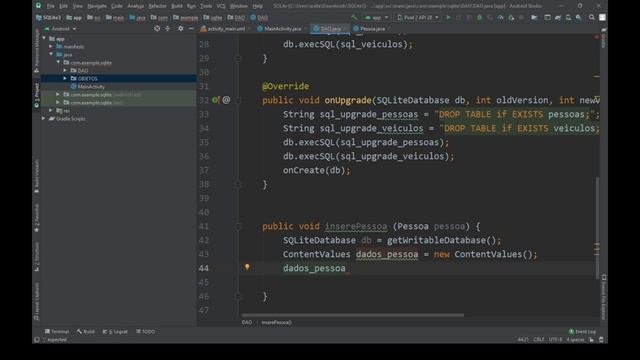Image resolution: width=640 pixels, height=360 pixels.
Task: Open the app run configuration dropdown
Action: (376, 18)
